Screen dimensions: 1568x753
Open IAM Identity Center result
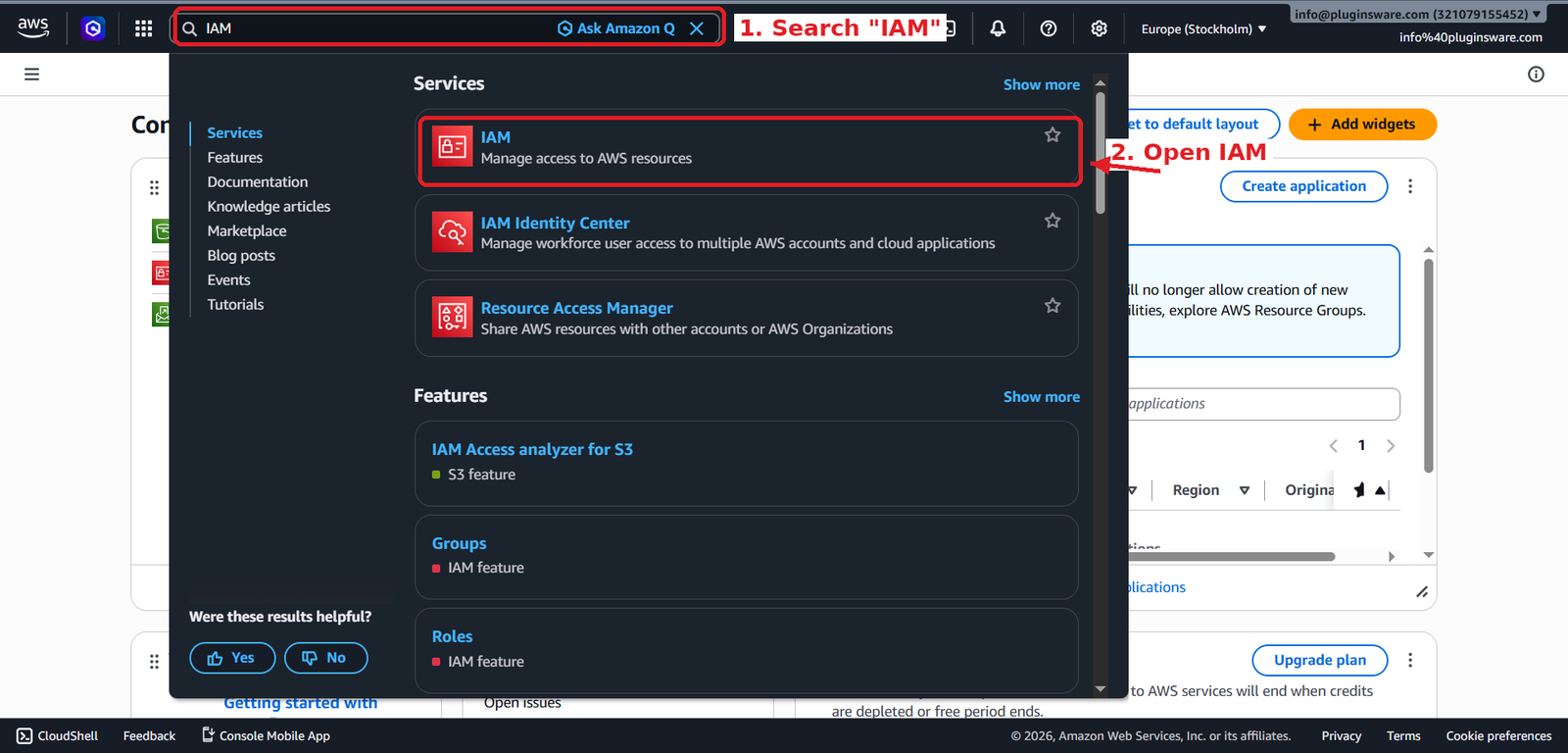(x=555, y=224)
